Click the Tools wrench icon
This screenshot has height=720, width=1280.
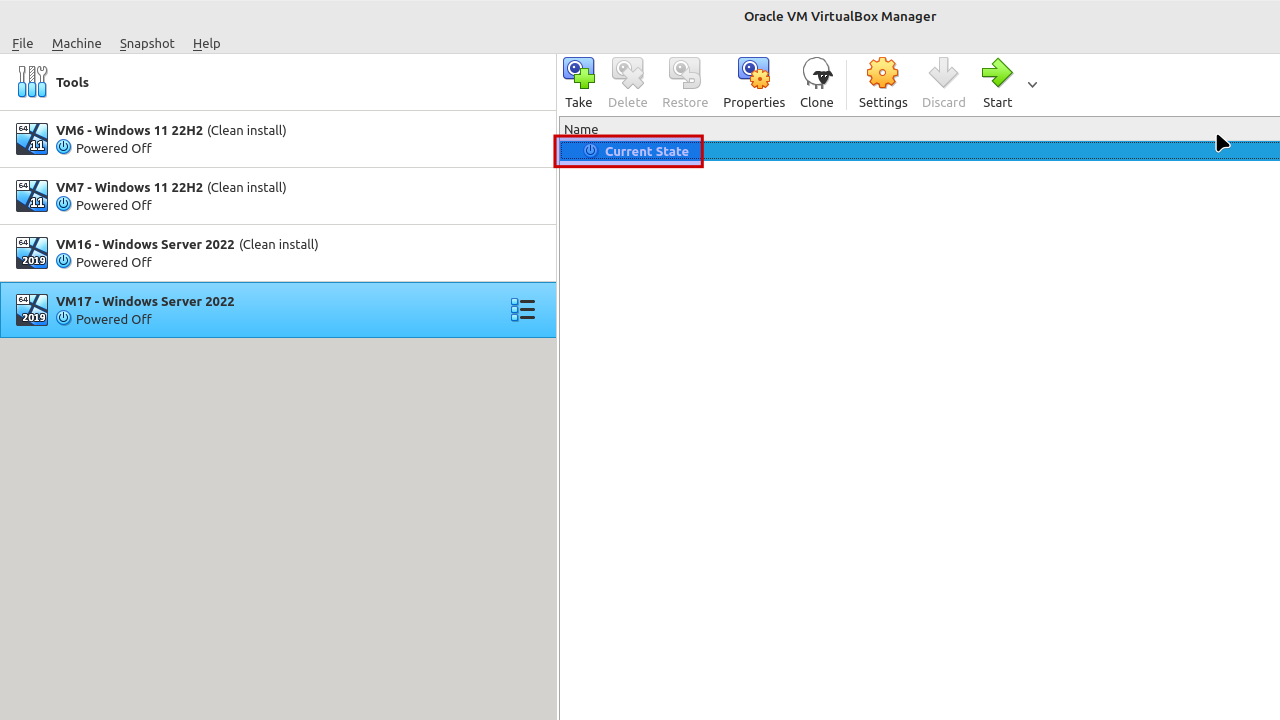[32, 82]
